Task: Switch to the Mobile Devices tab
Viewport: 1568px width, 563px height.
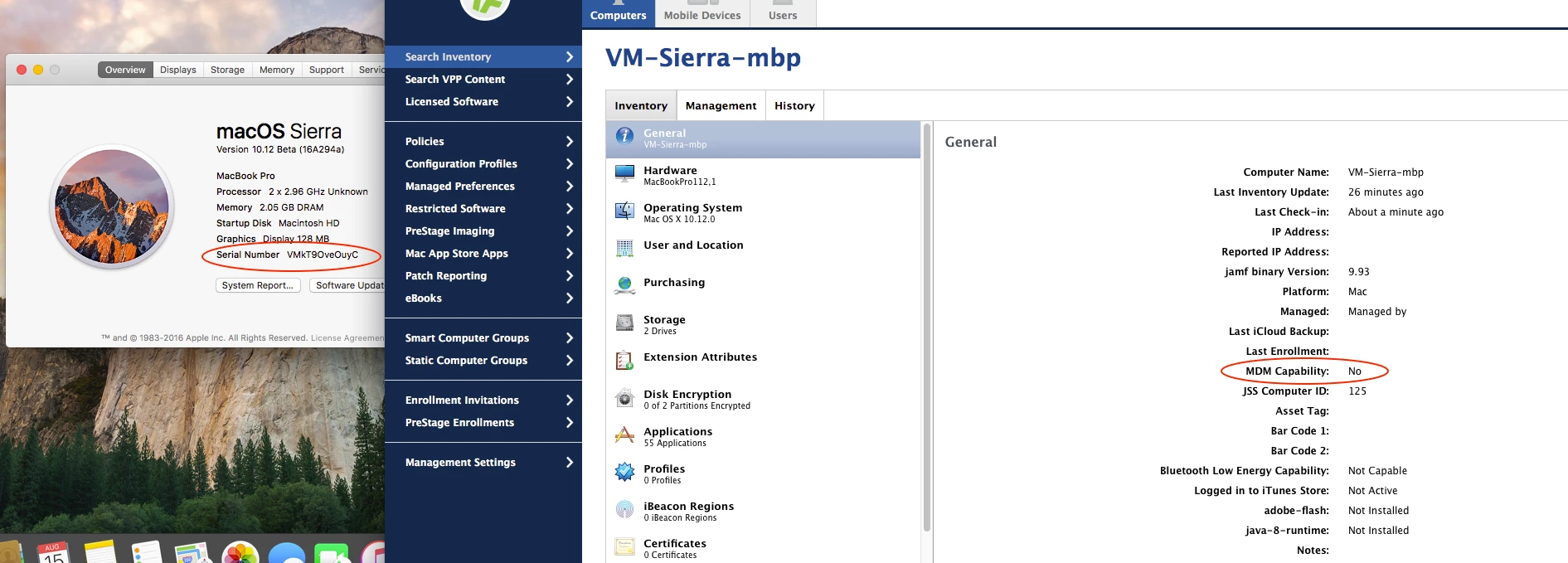Action: (x=702, y=13)
